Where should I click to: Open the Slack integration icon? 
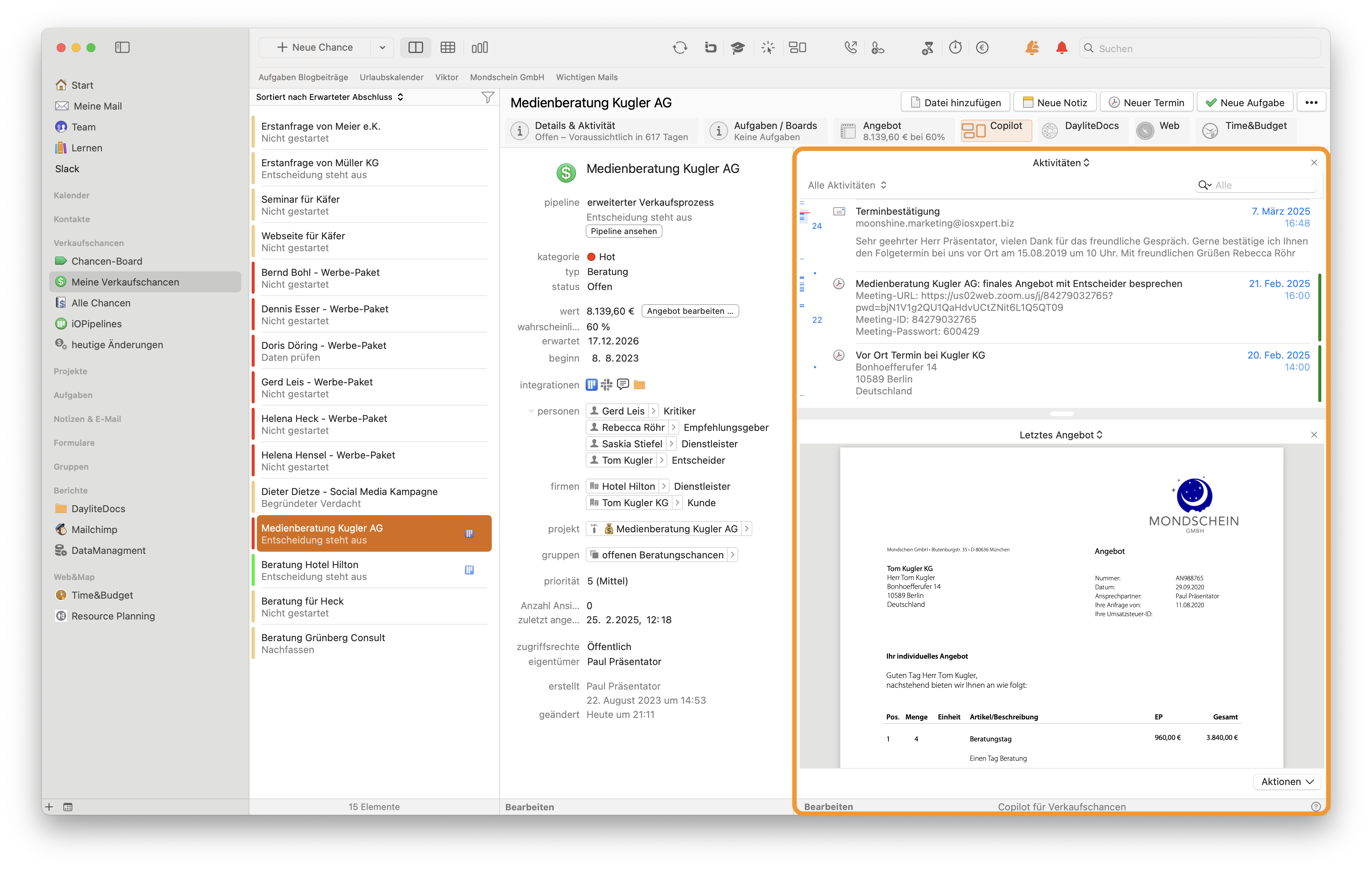click(x=607, y=385)
